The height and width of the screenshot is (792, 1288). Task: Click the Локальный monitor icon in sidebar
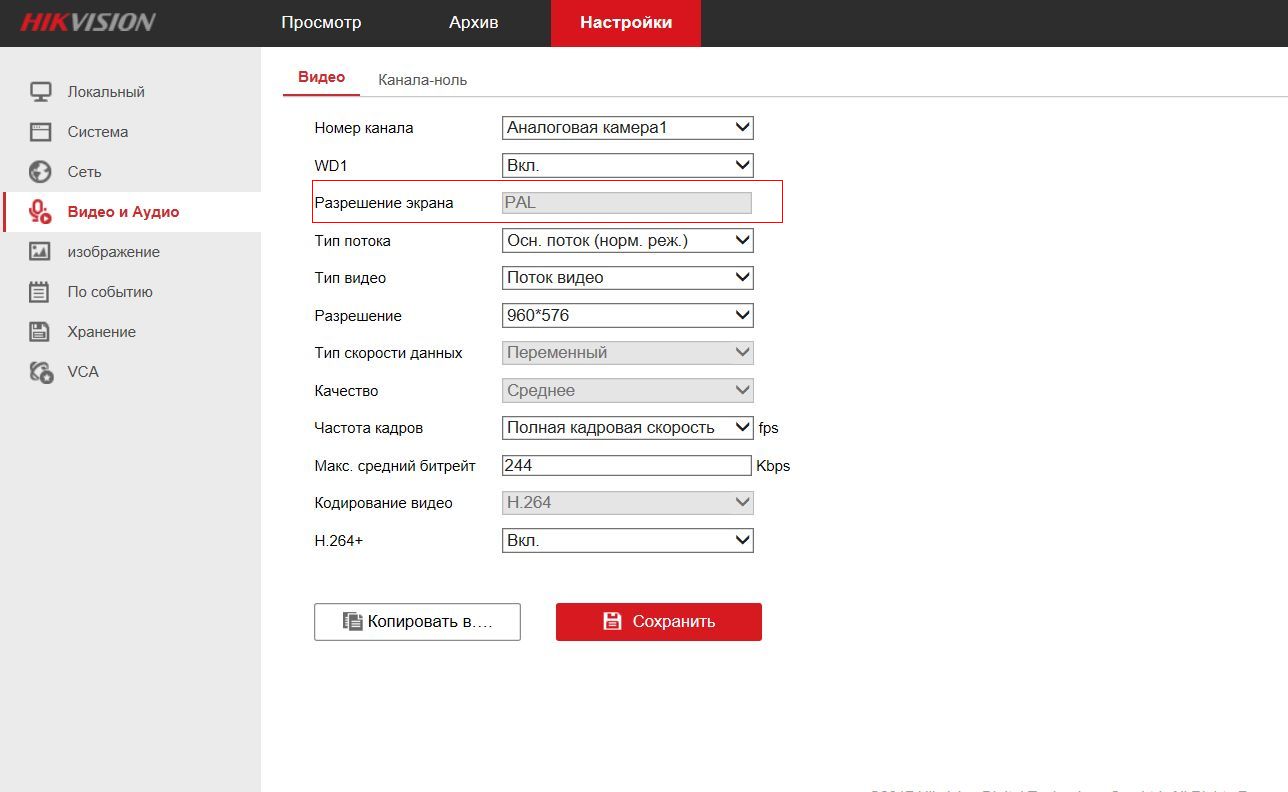40,92
